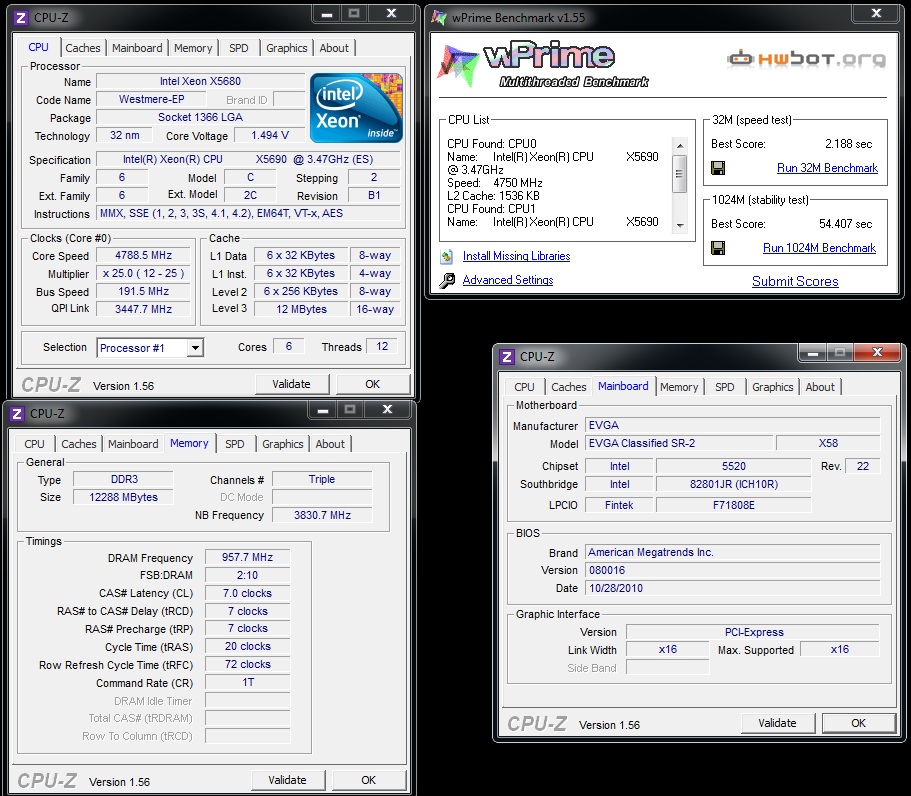Click the Install Missing Libraries link
911x796 pixels.
tap(517, 256)
